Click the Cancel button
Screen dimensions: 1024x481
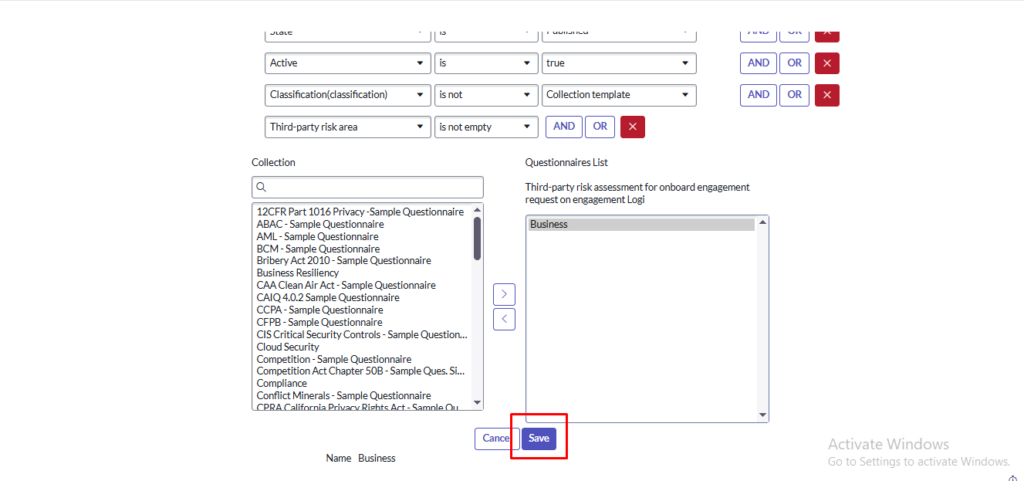495,438
